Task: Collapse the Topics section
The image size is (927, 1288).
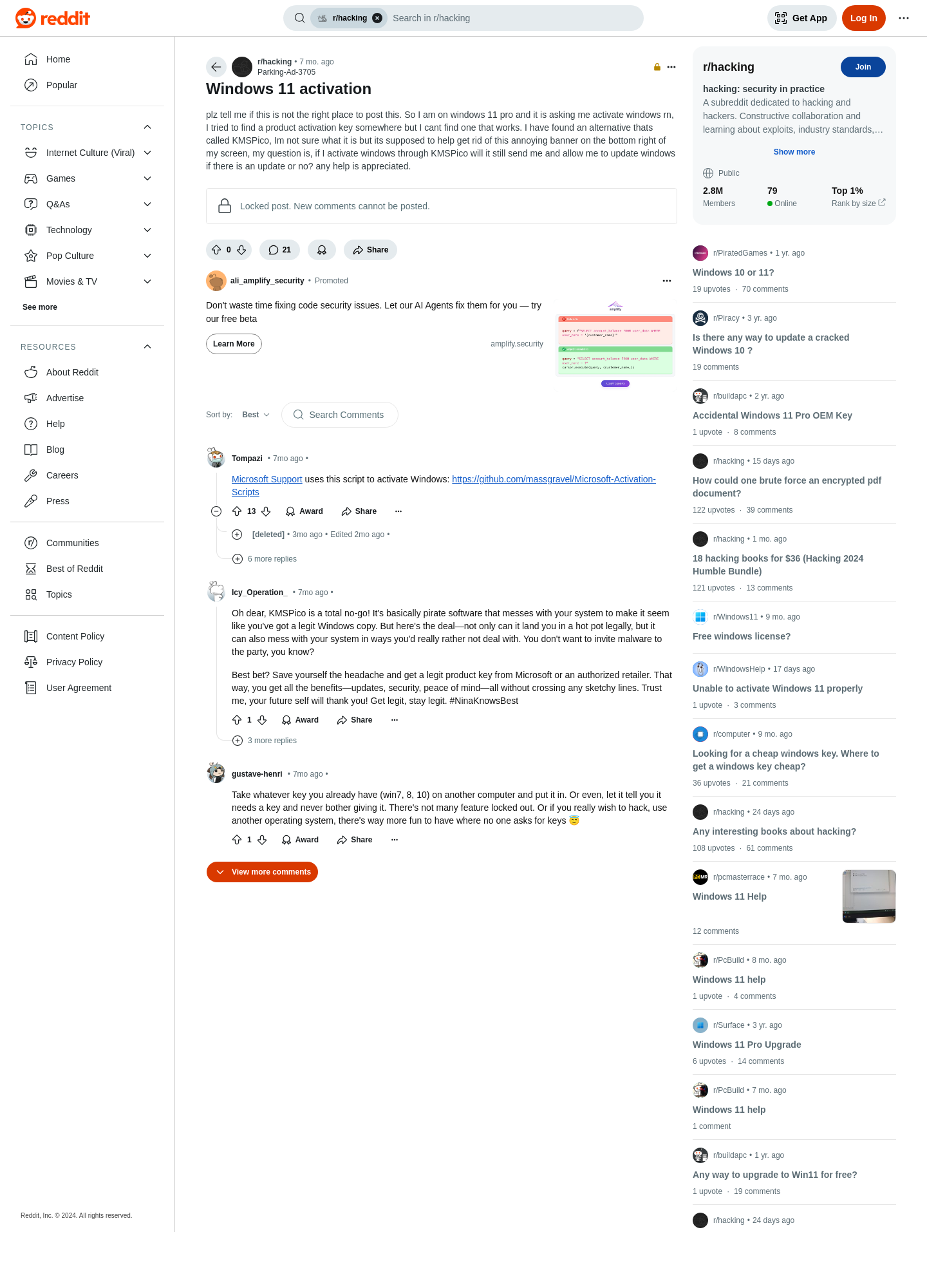Action: [147, 127]
